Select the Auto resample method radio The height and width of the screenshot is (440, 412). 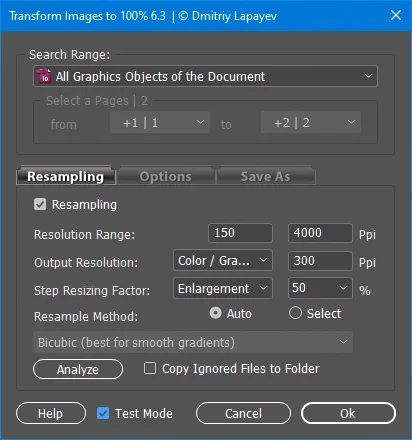[215, 313]
